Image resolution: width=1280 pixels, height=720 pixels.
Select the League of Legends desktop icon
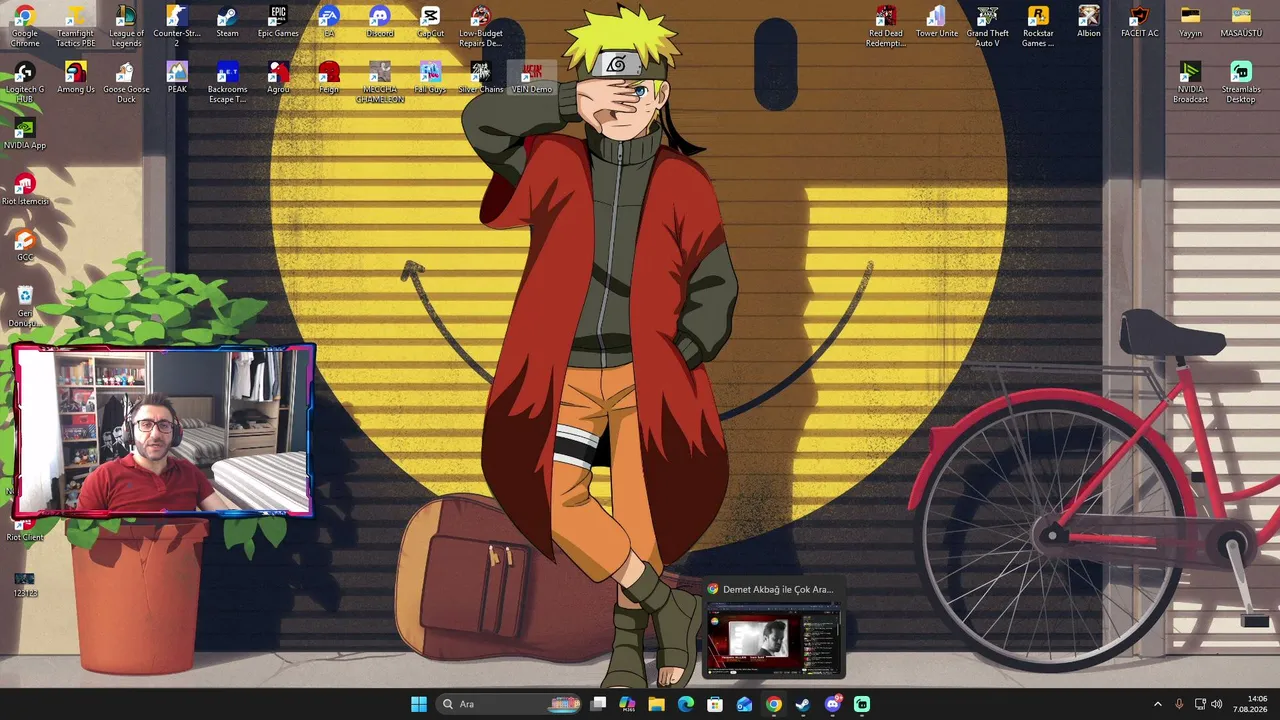126,26
